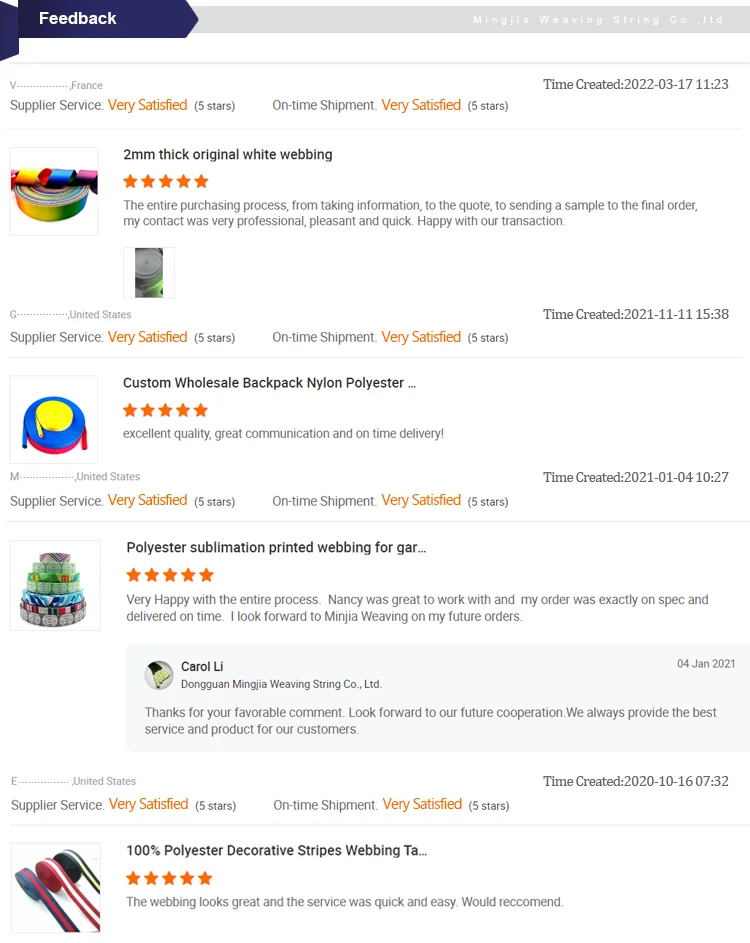
Task: Click the Mingjia Weaving String Co. banner text
Action: click(x=598, y=20)
